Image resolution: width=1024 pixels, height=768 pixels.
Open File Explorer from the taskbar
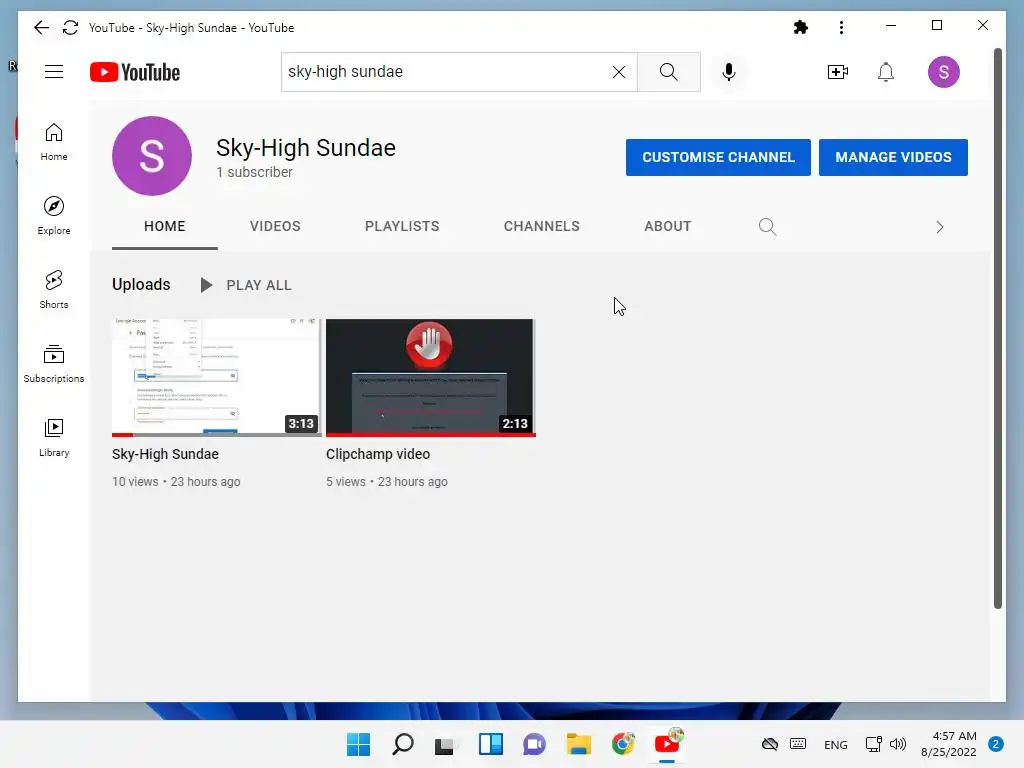[x=579, y=744]
